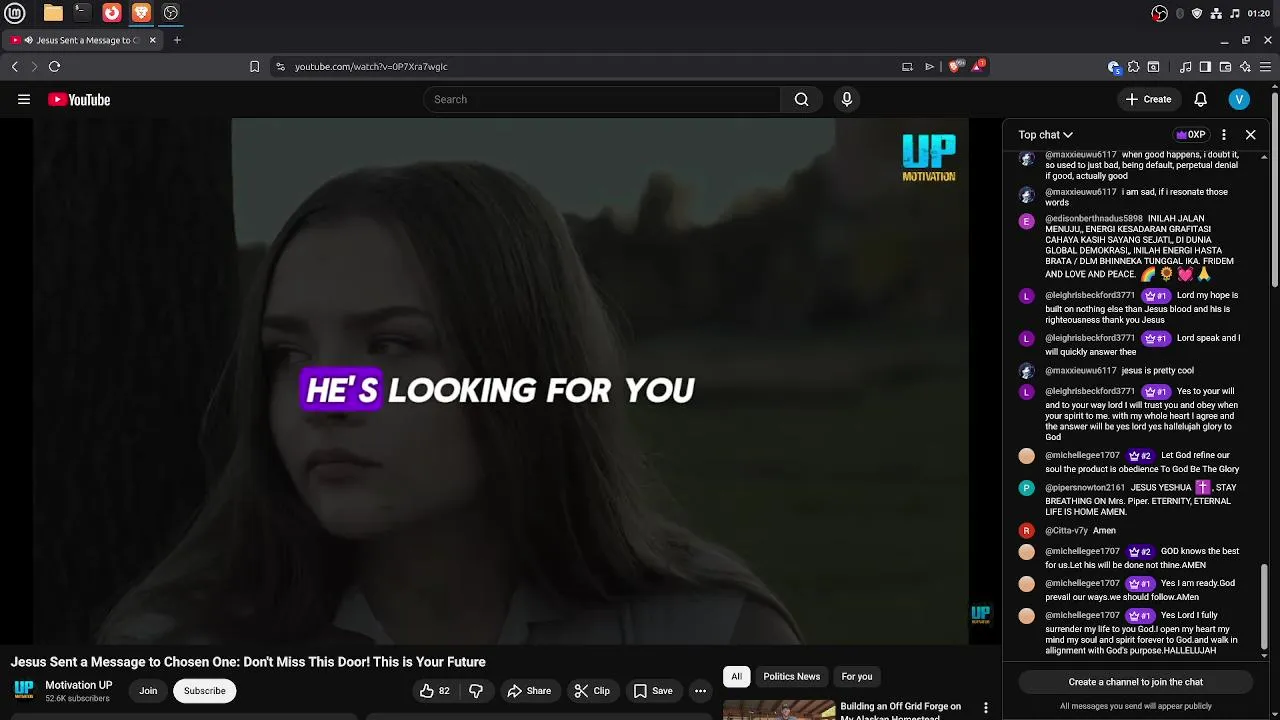Open Building an Off Grid Forge thumbnail

[779, 709]
